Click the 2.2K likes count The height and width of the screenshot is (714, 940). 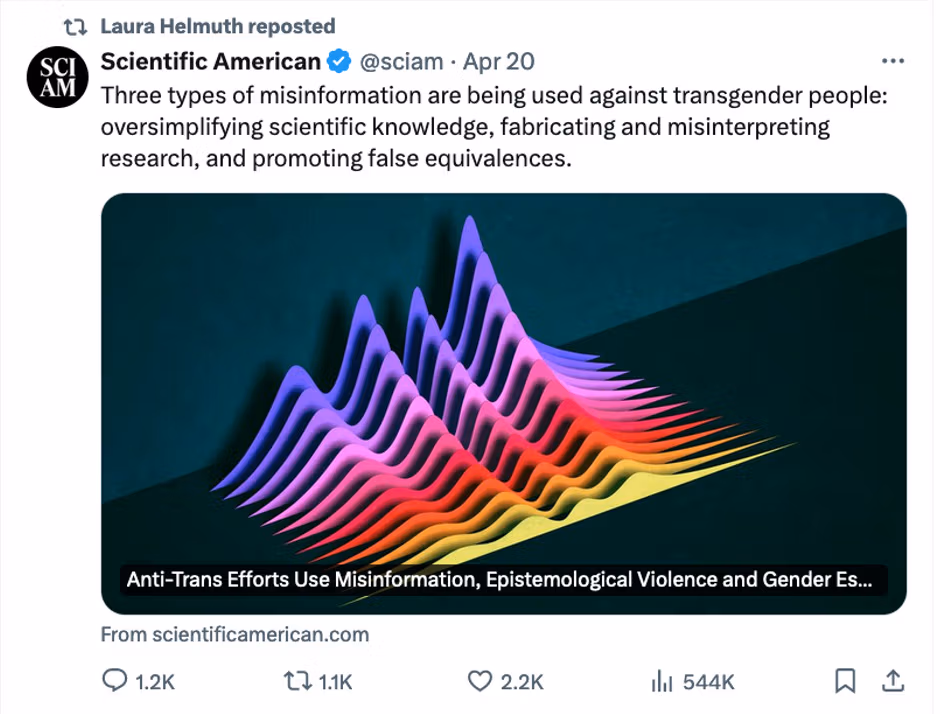tap(521, 682)
